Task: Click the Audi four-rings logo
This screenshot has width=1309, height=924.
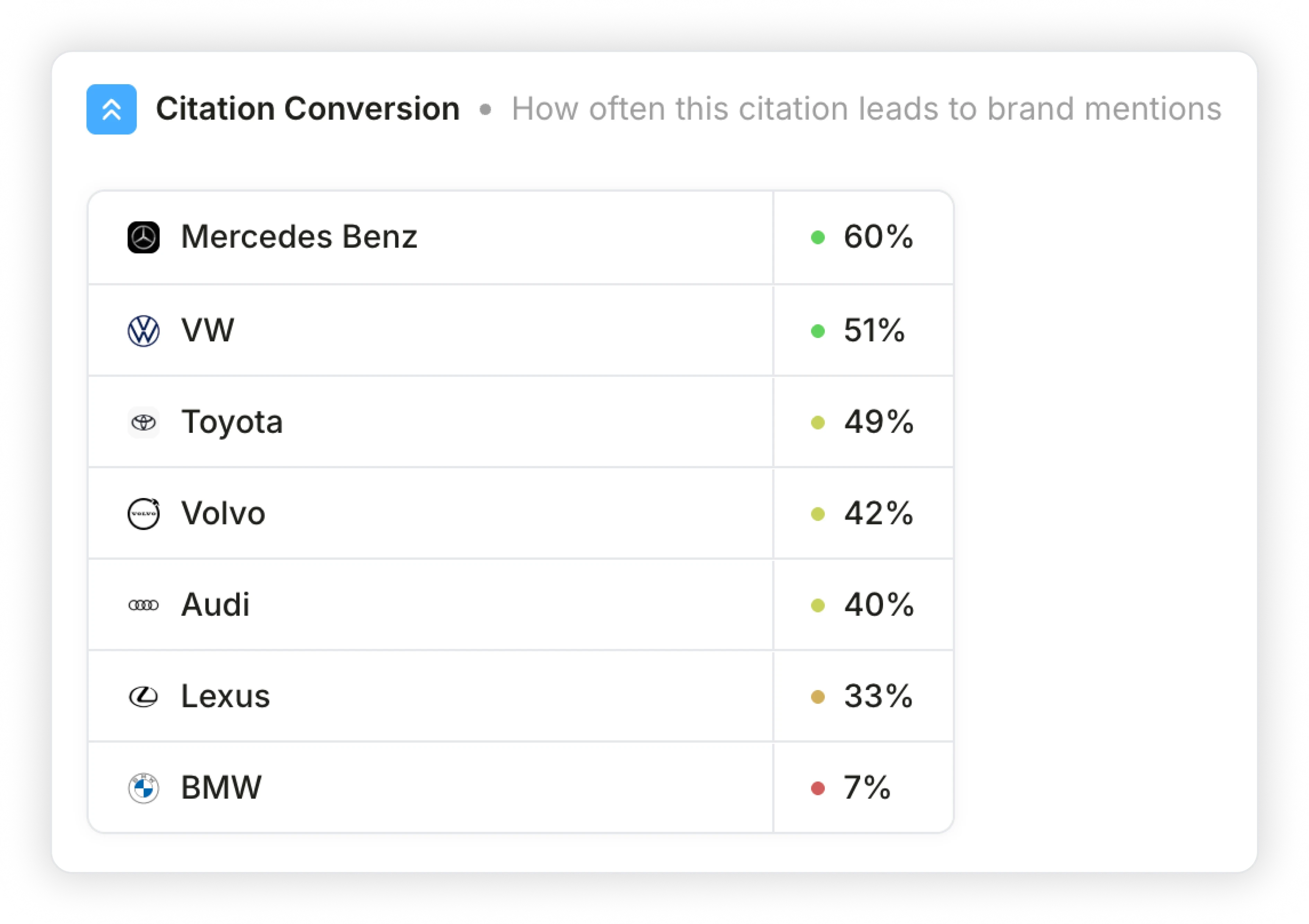Action: (x=144, y=605)
